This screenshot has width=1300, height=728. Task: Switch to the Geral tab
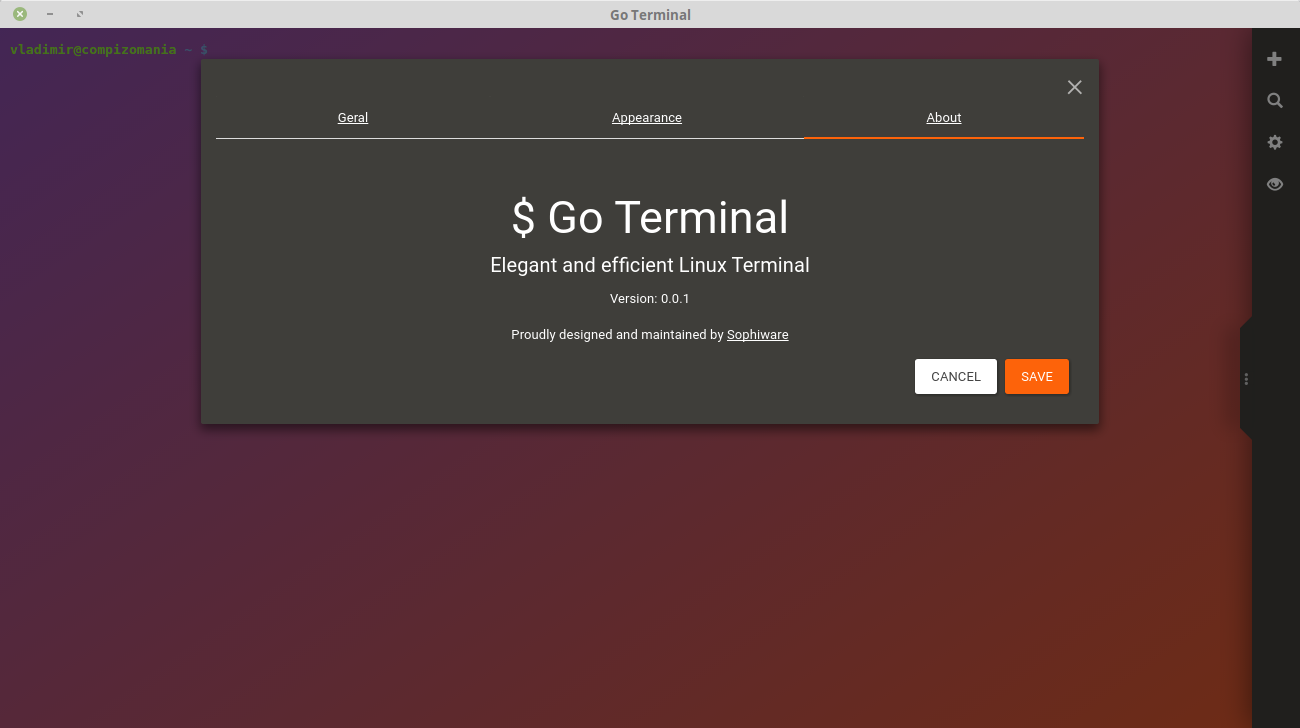[x=352, y=117]
